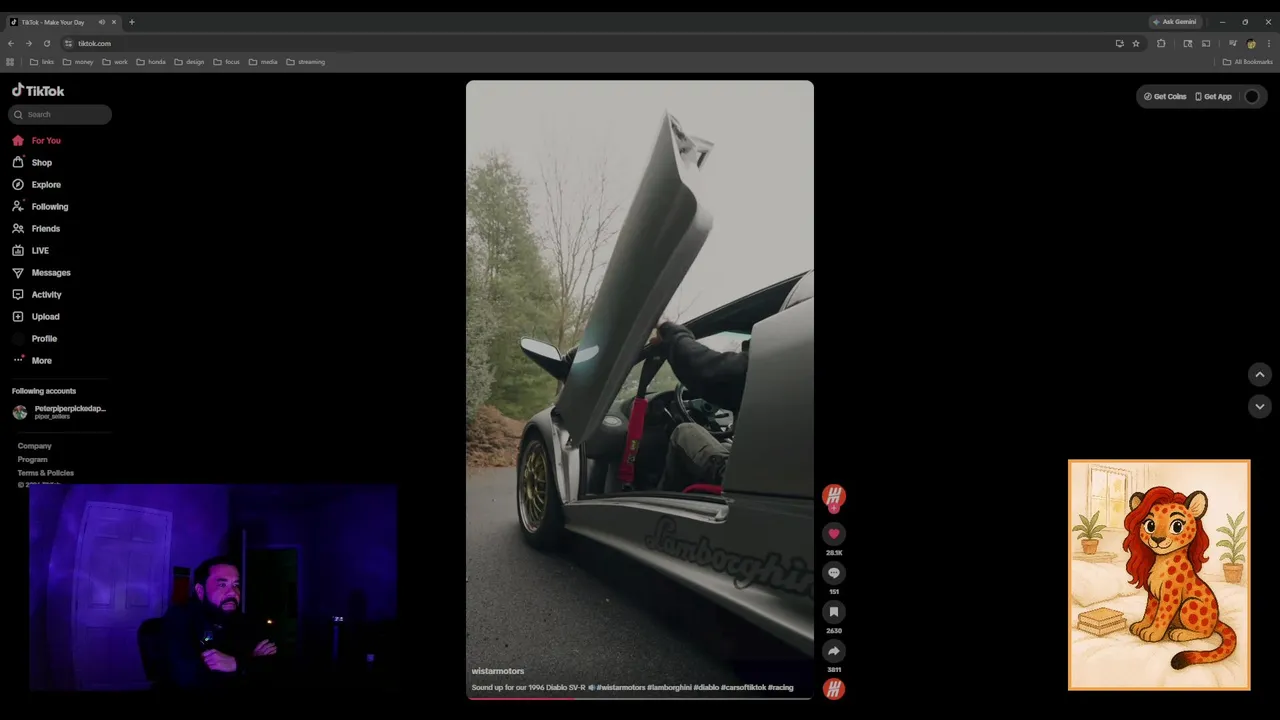Open the Program footer link
Image resolution: width=1280 pixels, height=720 pixels.
coord(32,459)
